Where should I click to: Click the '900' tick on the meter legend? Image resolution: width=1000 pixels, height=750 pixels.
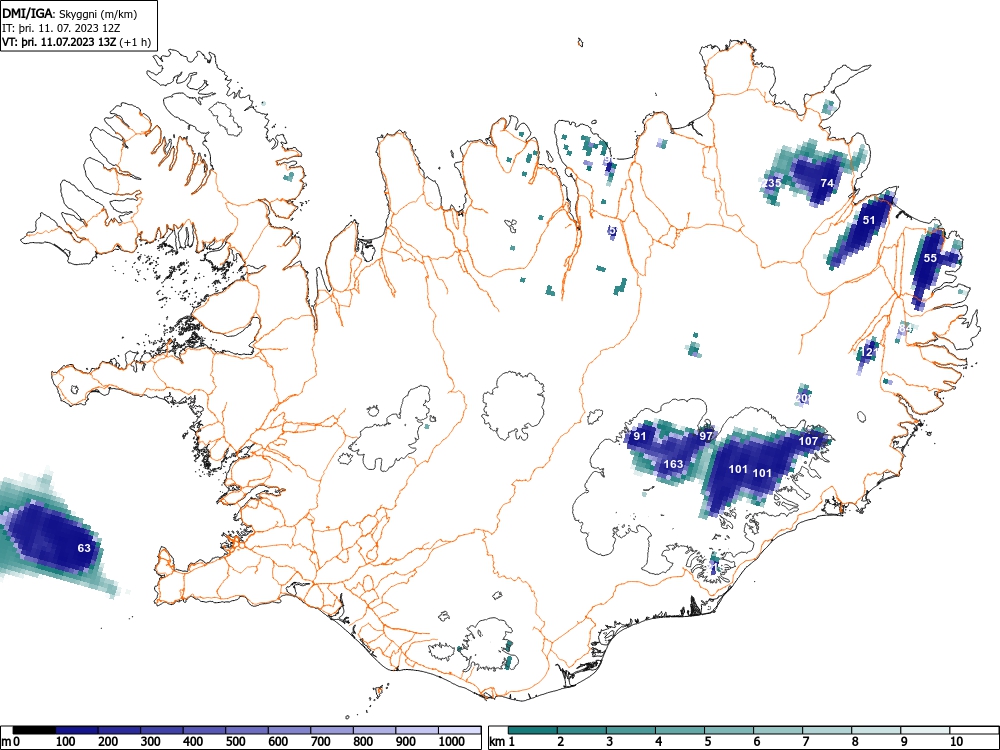click(406, 742)
